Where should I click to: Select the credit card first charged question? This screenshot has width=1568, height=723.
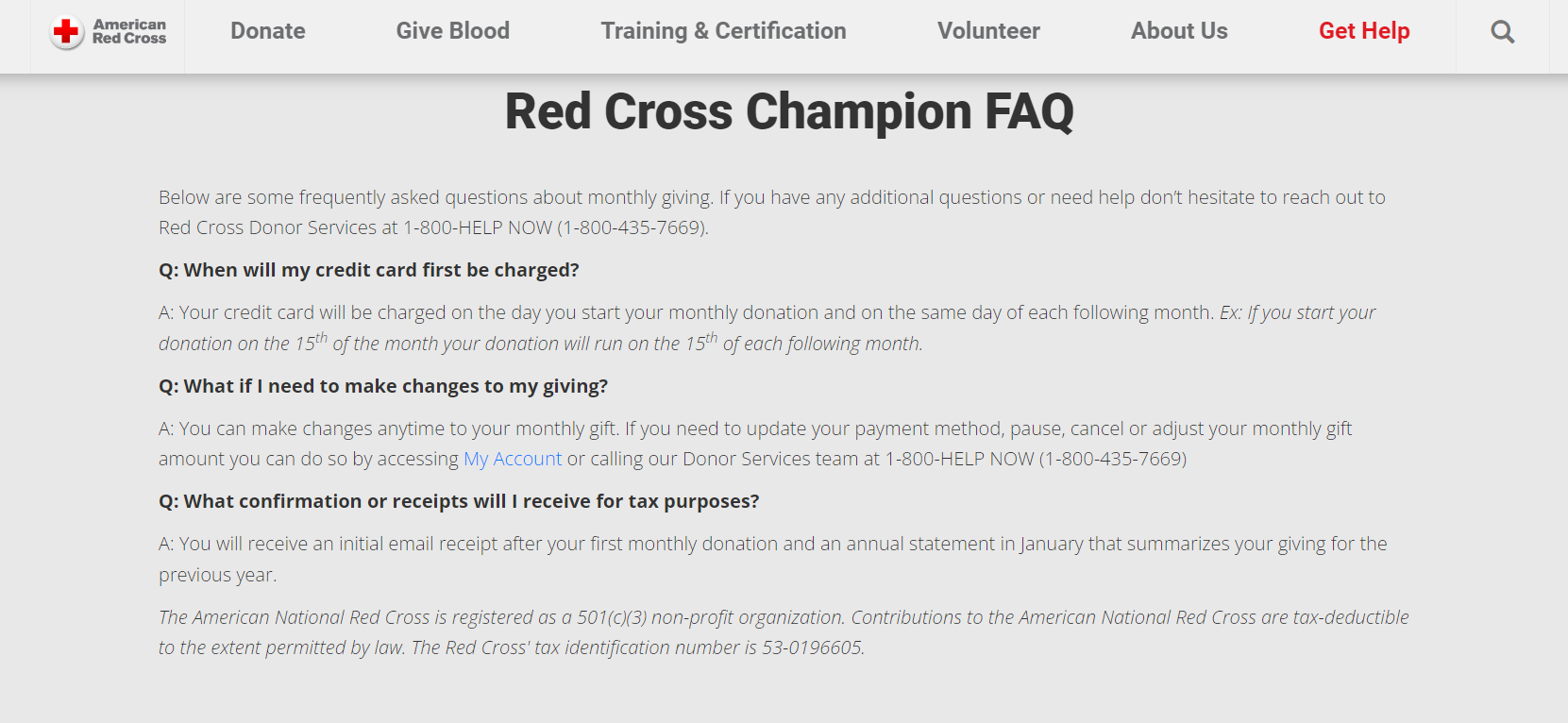(369, 270)
